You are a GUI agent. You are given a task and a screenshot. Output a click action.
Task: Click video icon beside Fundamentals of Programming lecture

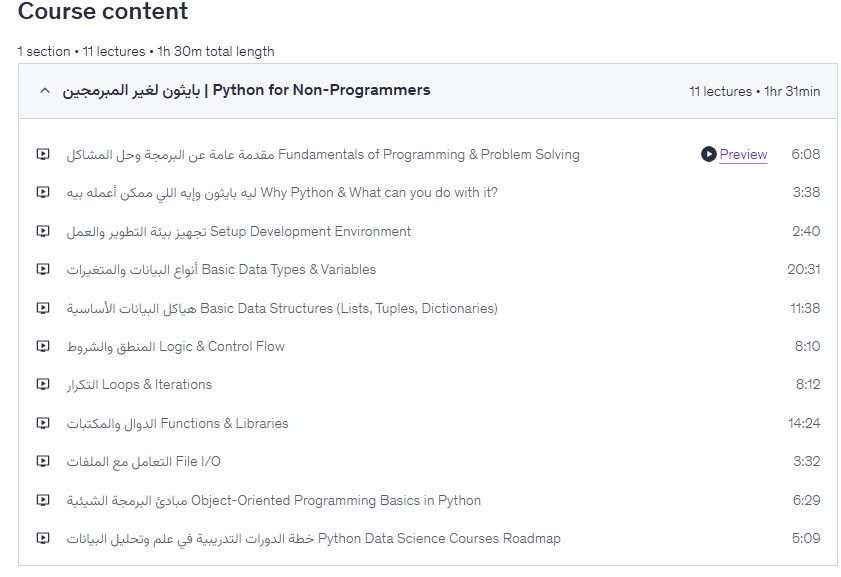pyautogui.click(x=43, y=155)
